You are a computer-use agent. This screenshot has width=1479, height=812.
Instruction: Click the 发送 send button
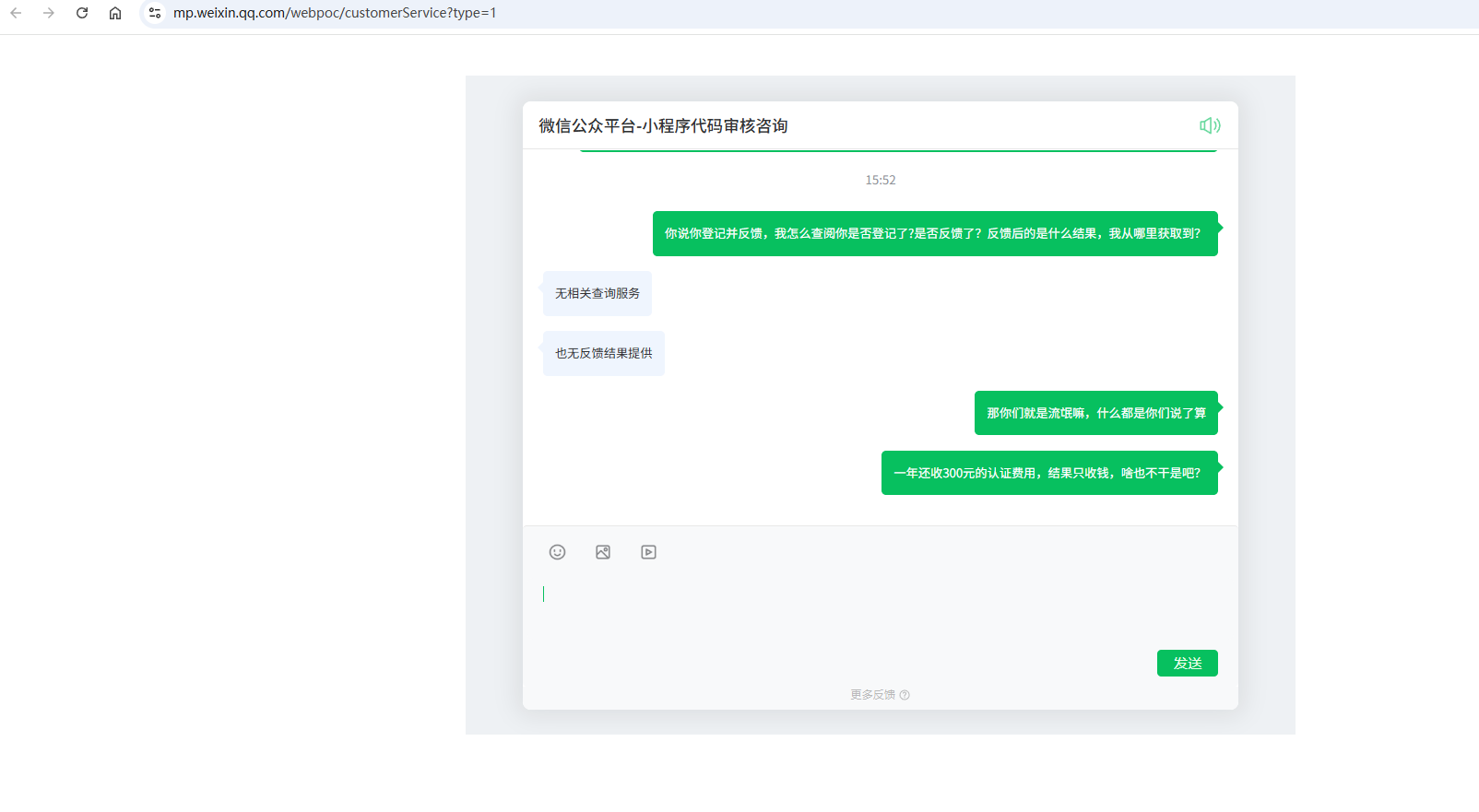click(x=1188, y=664)
